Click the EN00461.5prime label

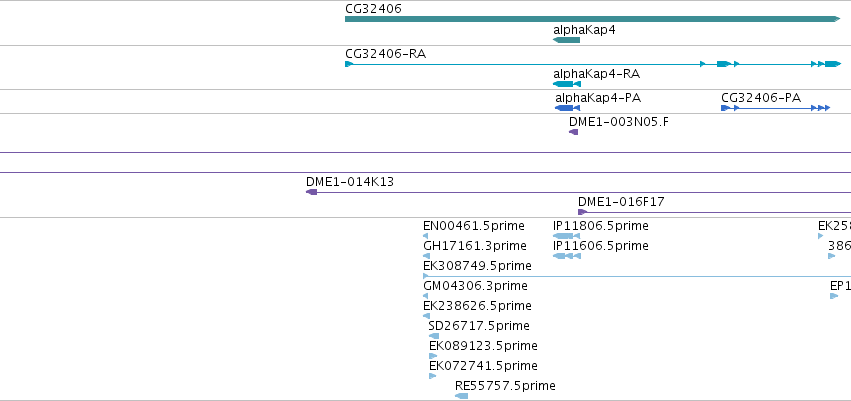(x=473, y=225)
